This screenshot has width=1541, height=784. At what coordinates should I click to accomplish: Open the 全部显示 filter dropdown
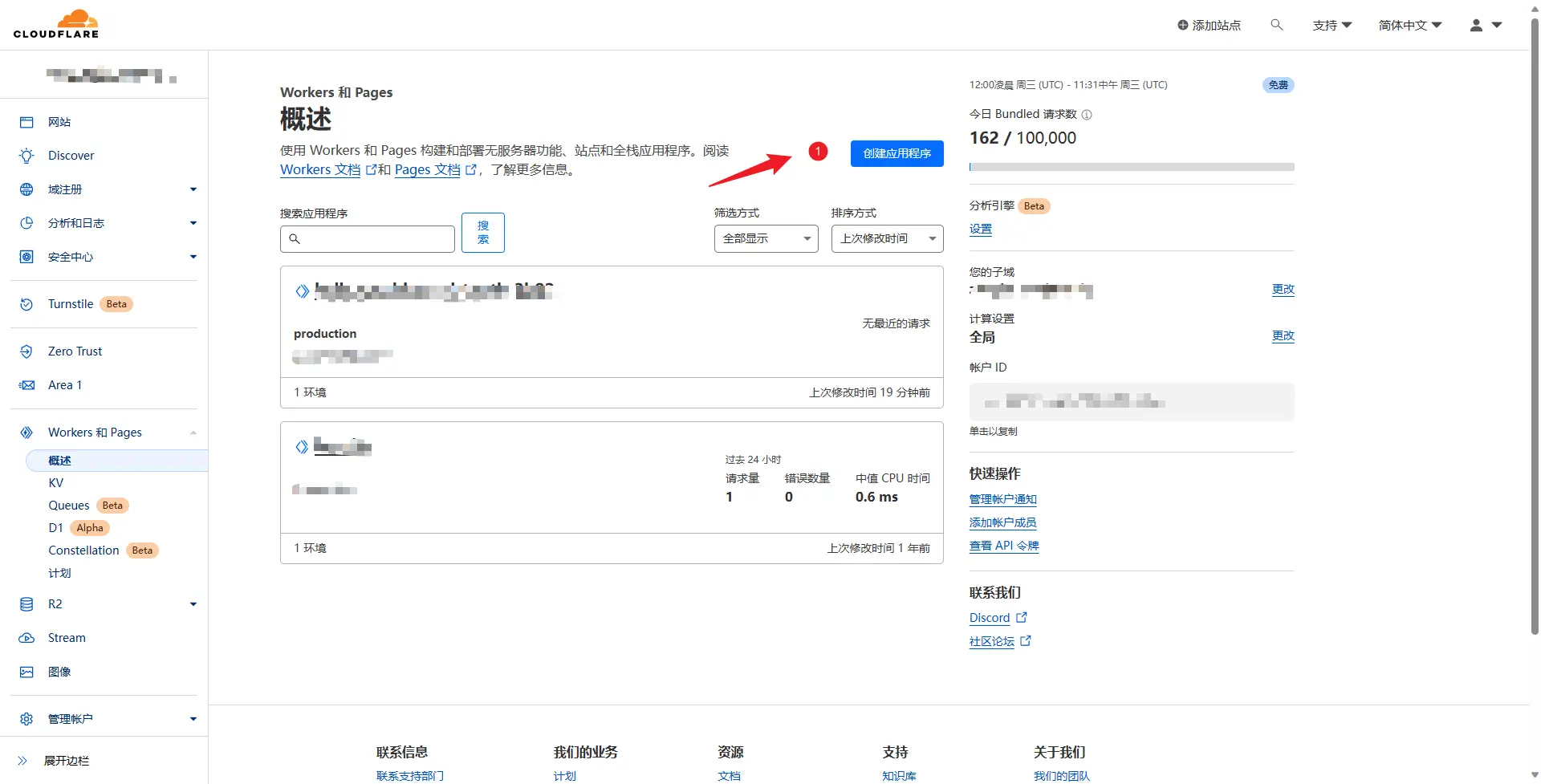point(765,238)
